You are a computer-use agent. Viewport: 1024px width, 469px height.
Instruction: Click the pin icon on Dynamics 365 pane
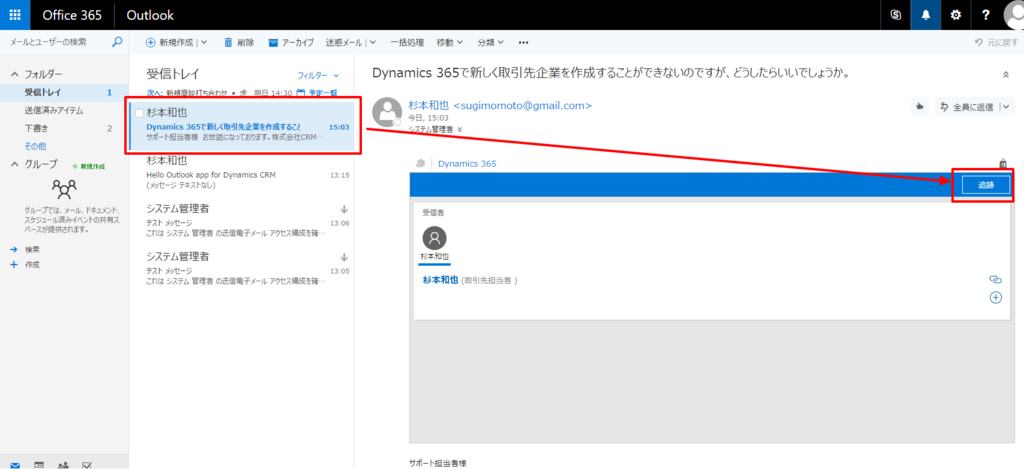click(x=1003, y=163)
